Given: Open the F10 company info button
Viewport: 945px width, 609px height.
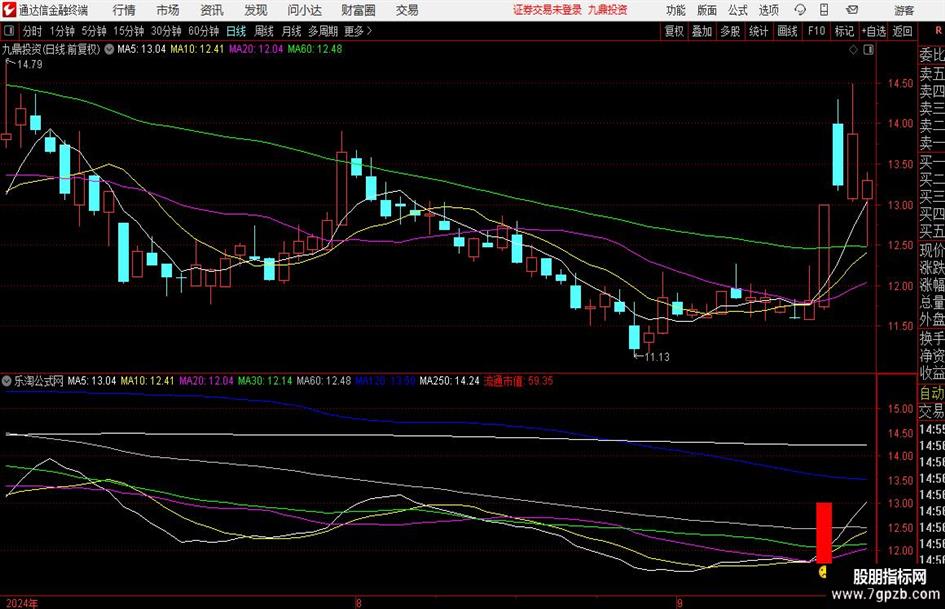Looking at the screenshot, I should [817, 31].
